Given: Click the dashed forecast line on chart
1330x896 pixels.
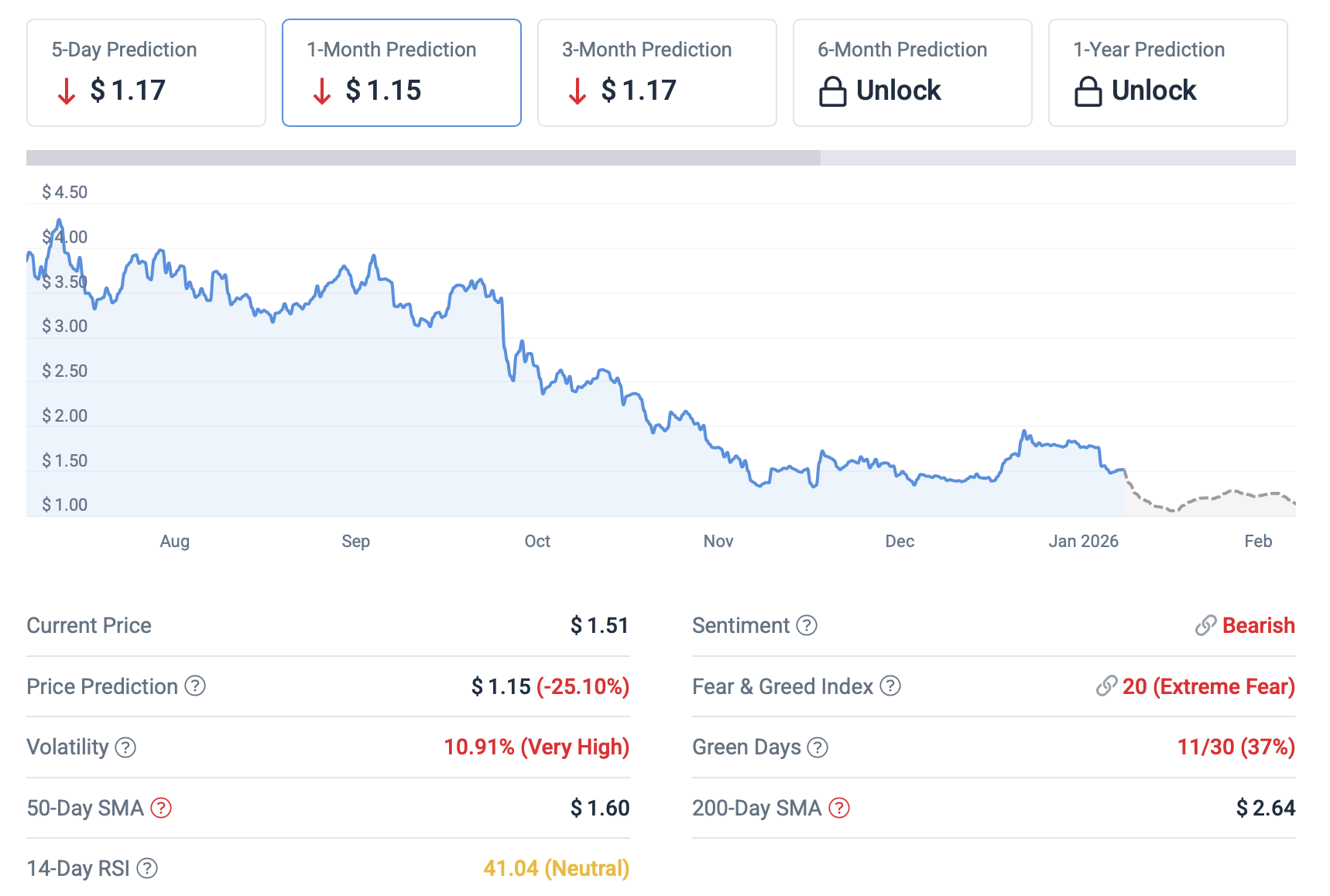Looking at the screenshot, I should (x=1208, y=497).
